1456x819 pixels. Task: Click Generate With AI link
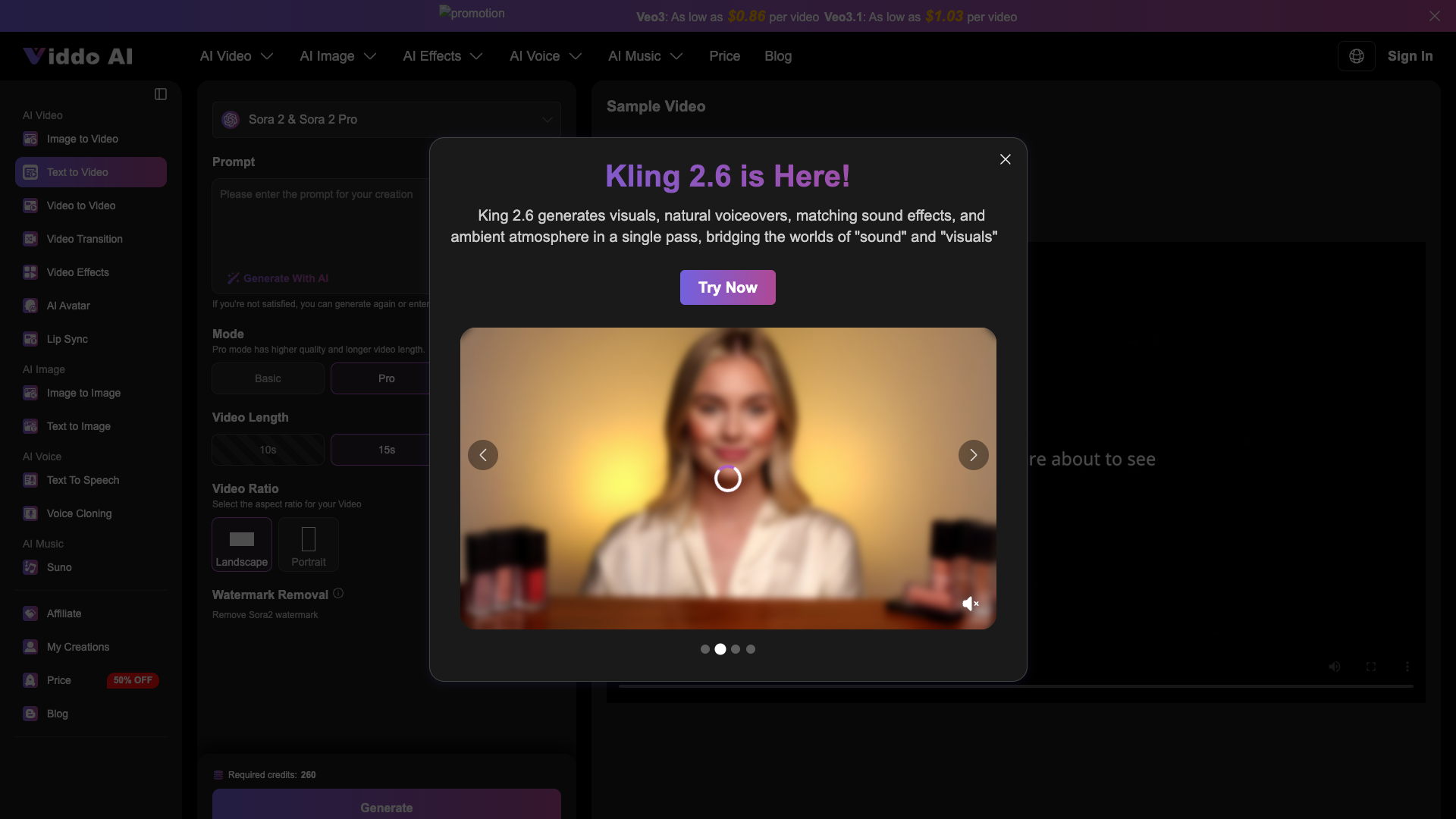[278, 278]
